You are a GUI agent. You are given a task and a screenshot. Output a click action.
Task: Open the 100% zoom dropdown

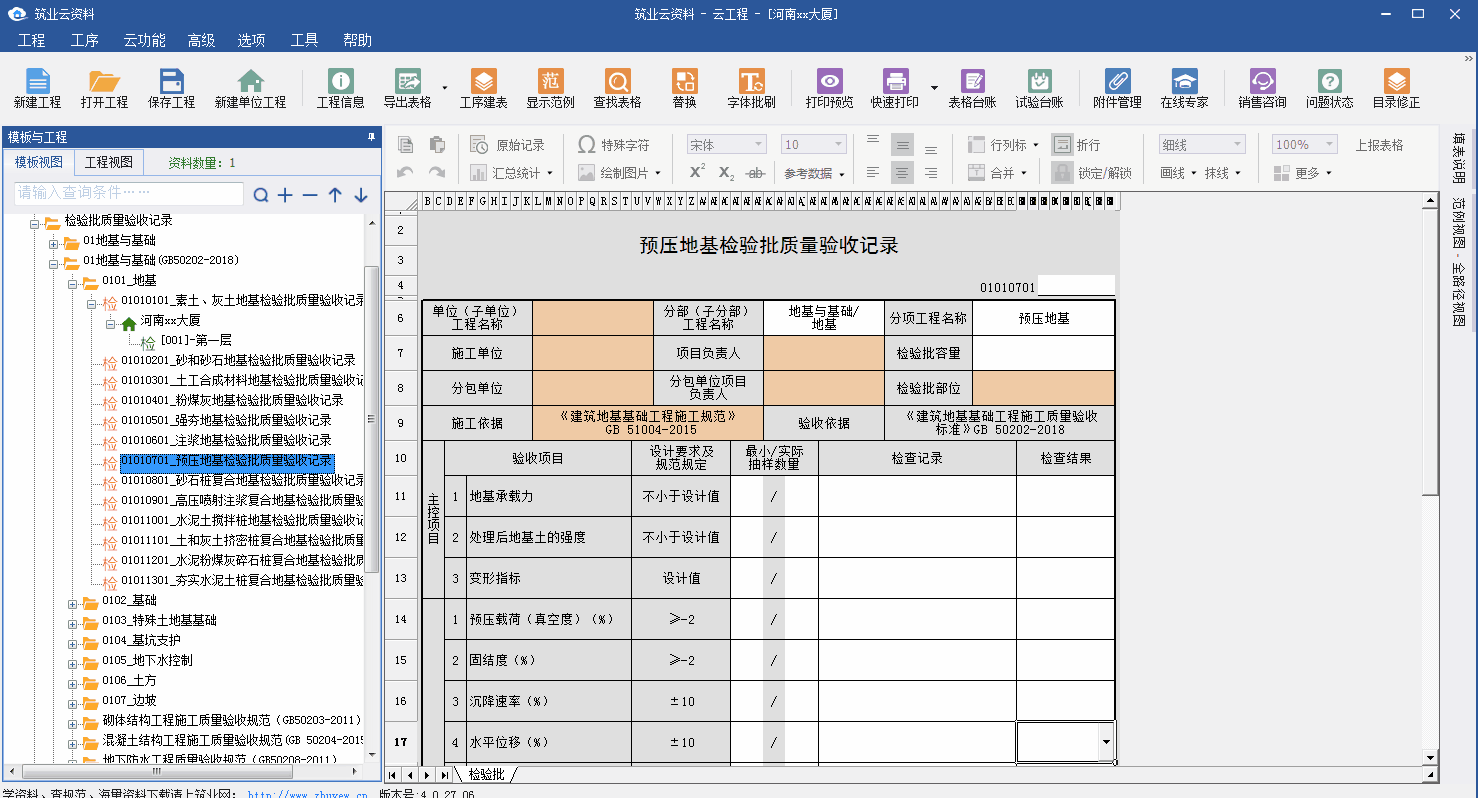click(1304, 145)
